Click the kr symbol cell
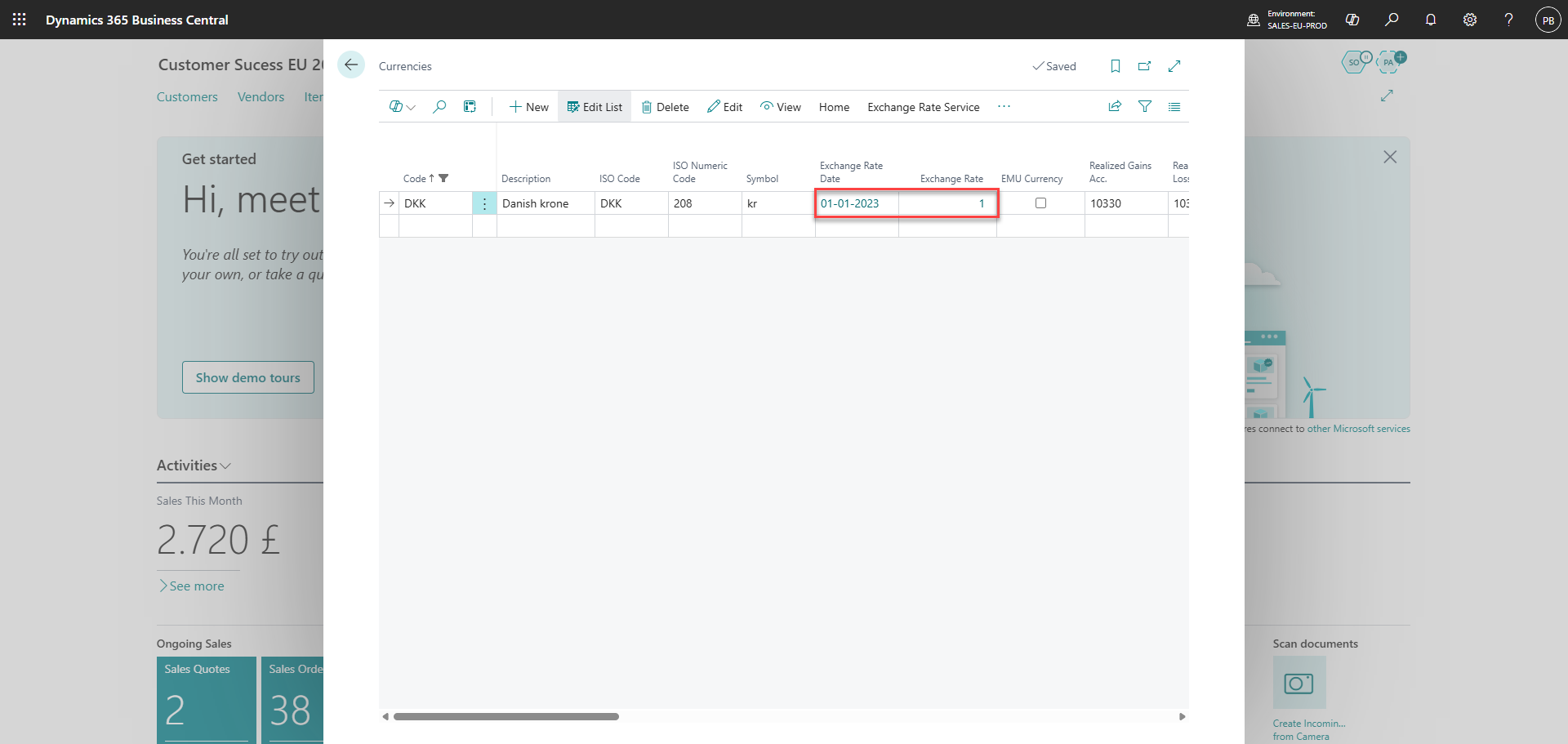Image resolution: width=1568 pixels, height=744 pixels. click(x=778, y=203)
